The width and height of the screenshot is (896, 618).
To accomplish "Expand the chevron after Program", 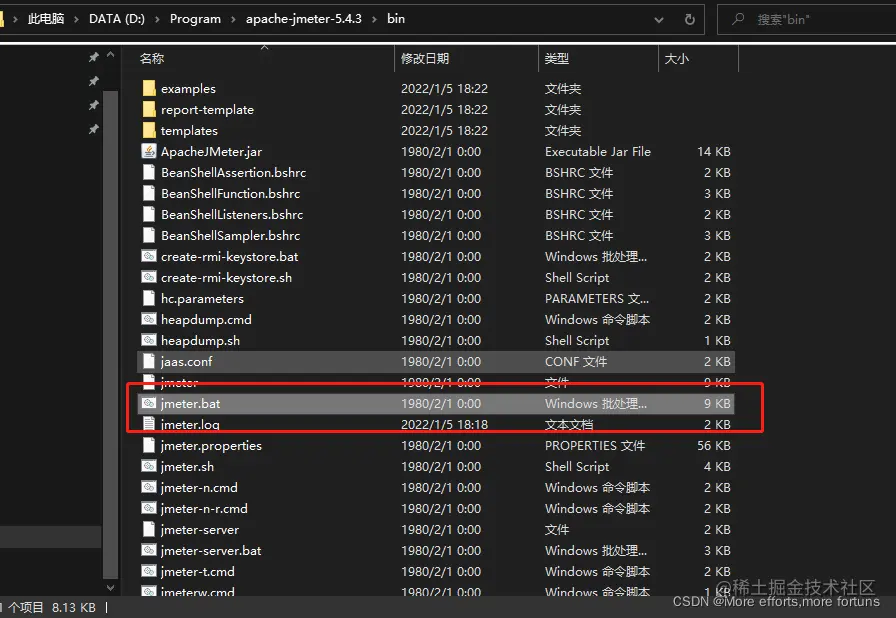I will coord(233,19).
